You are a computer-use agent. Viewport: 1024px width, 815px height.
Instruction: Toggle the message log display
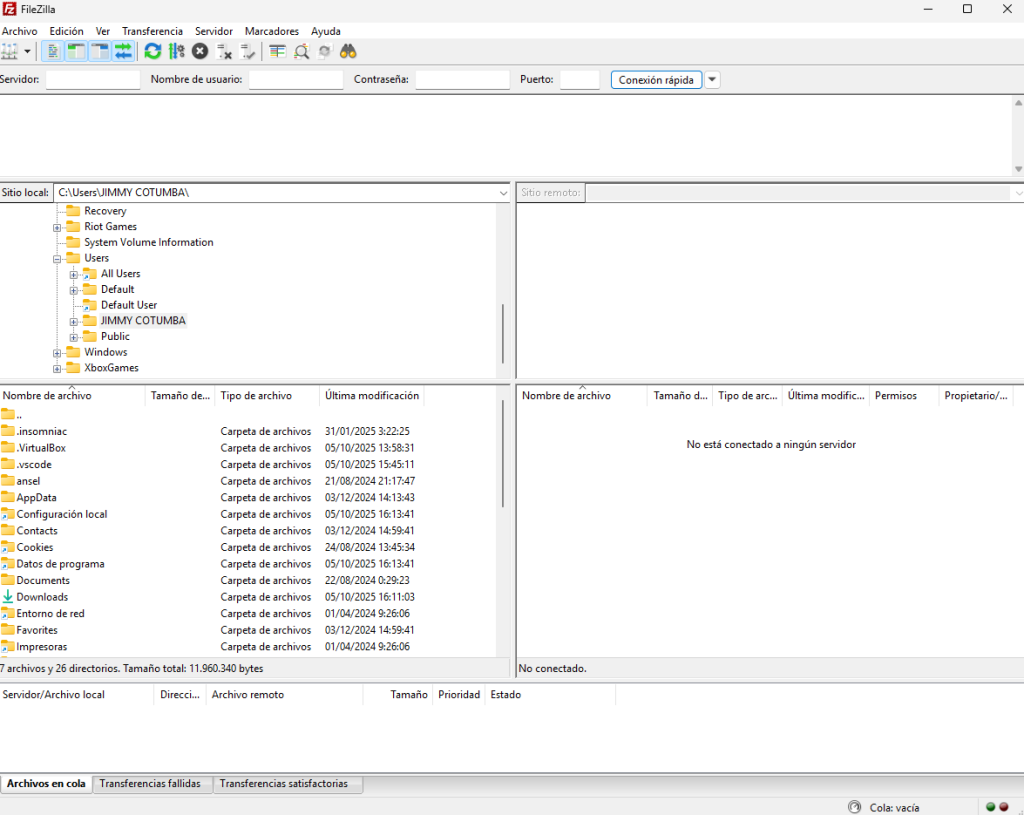coord(53,51)
